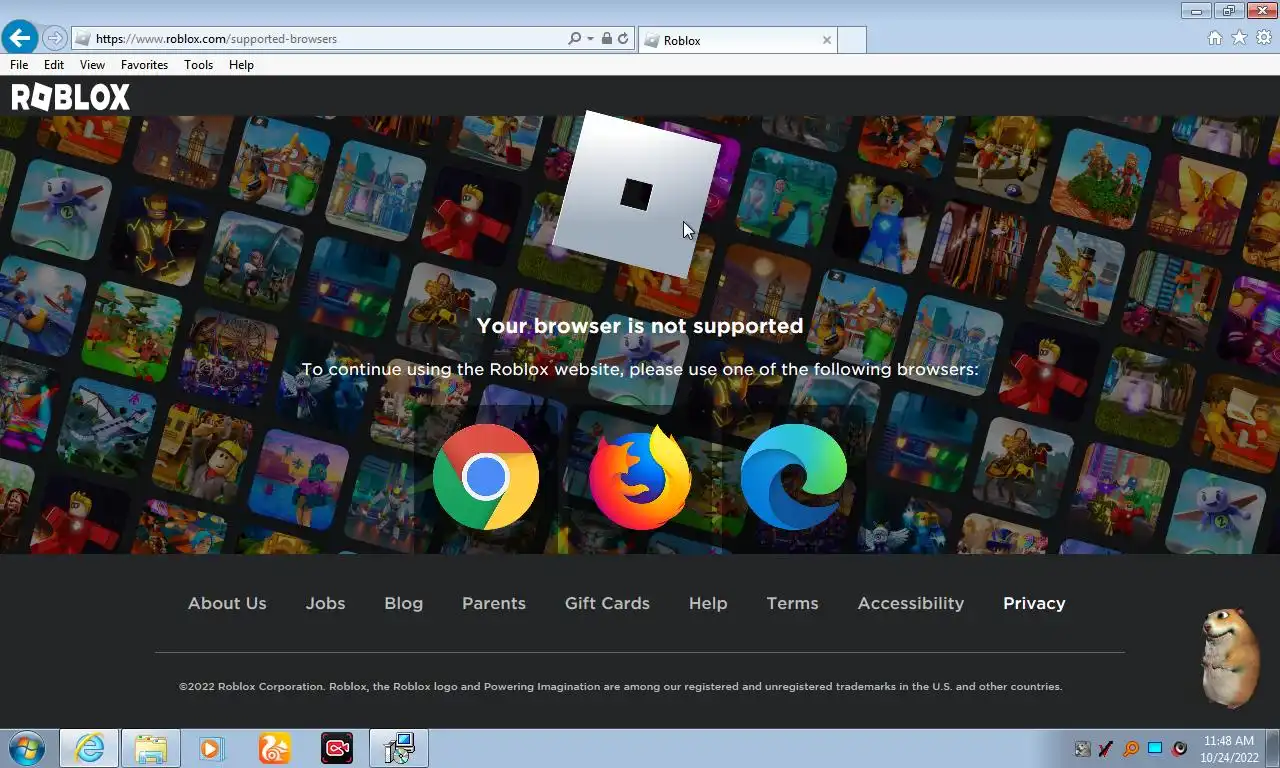Open a new blank tab
Viewport: 1280px width, 768px height.
click(x=851, y=40)
